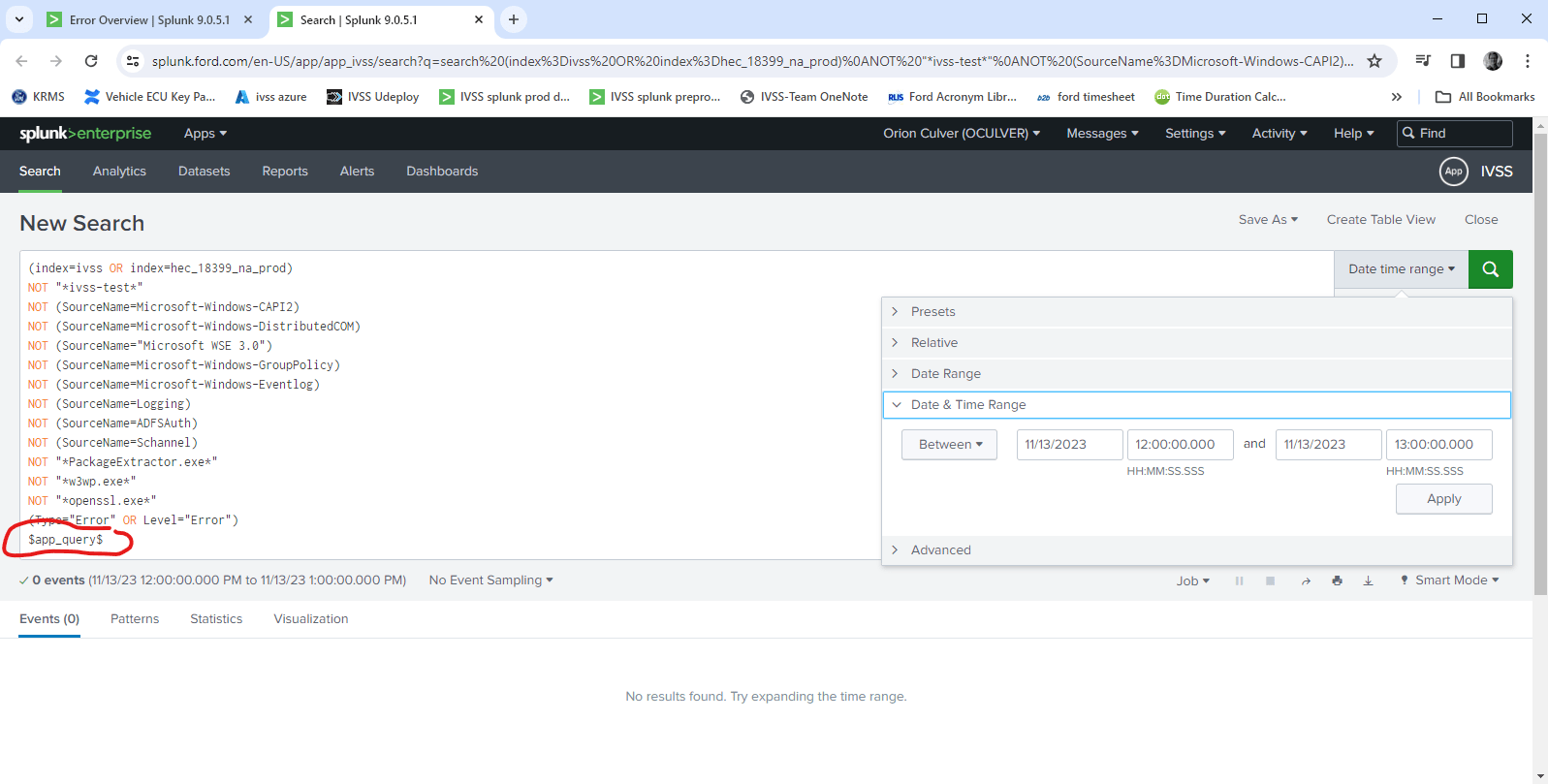Switch to Visualization tab
Screen dimensions: 1548x784
coord(311,619)
